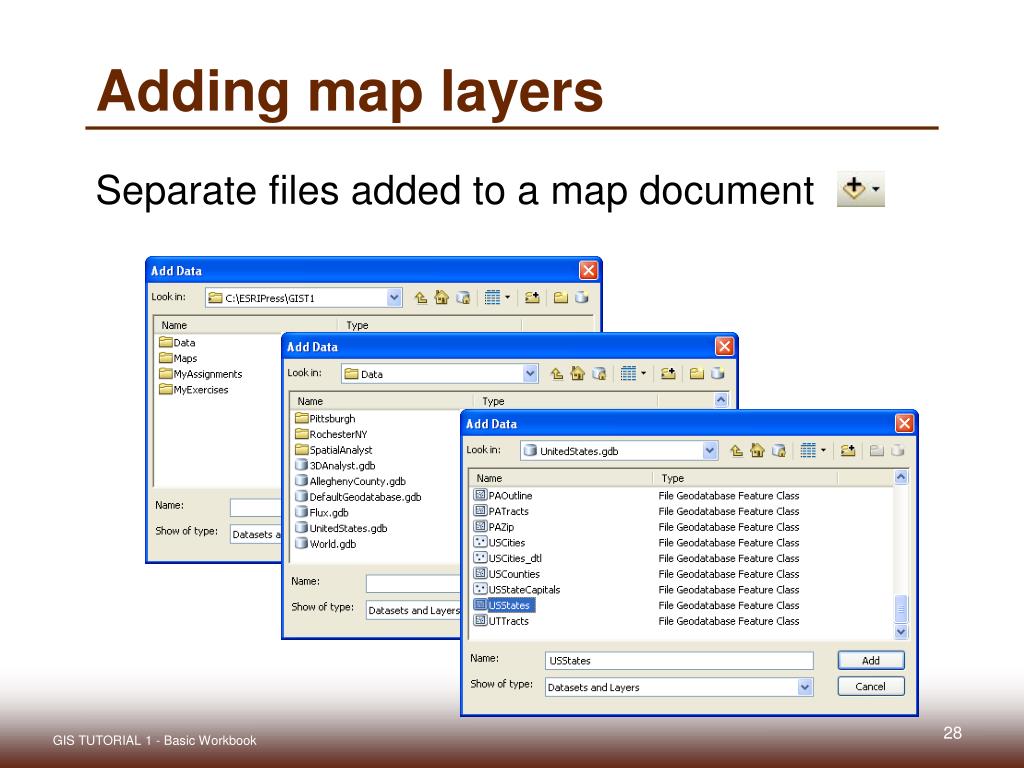Screen dimensions: 1024x768
Task: Select AlleghenyCounty.gdb in the list
Action: pos(351,481)
